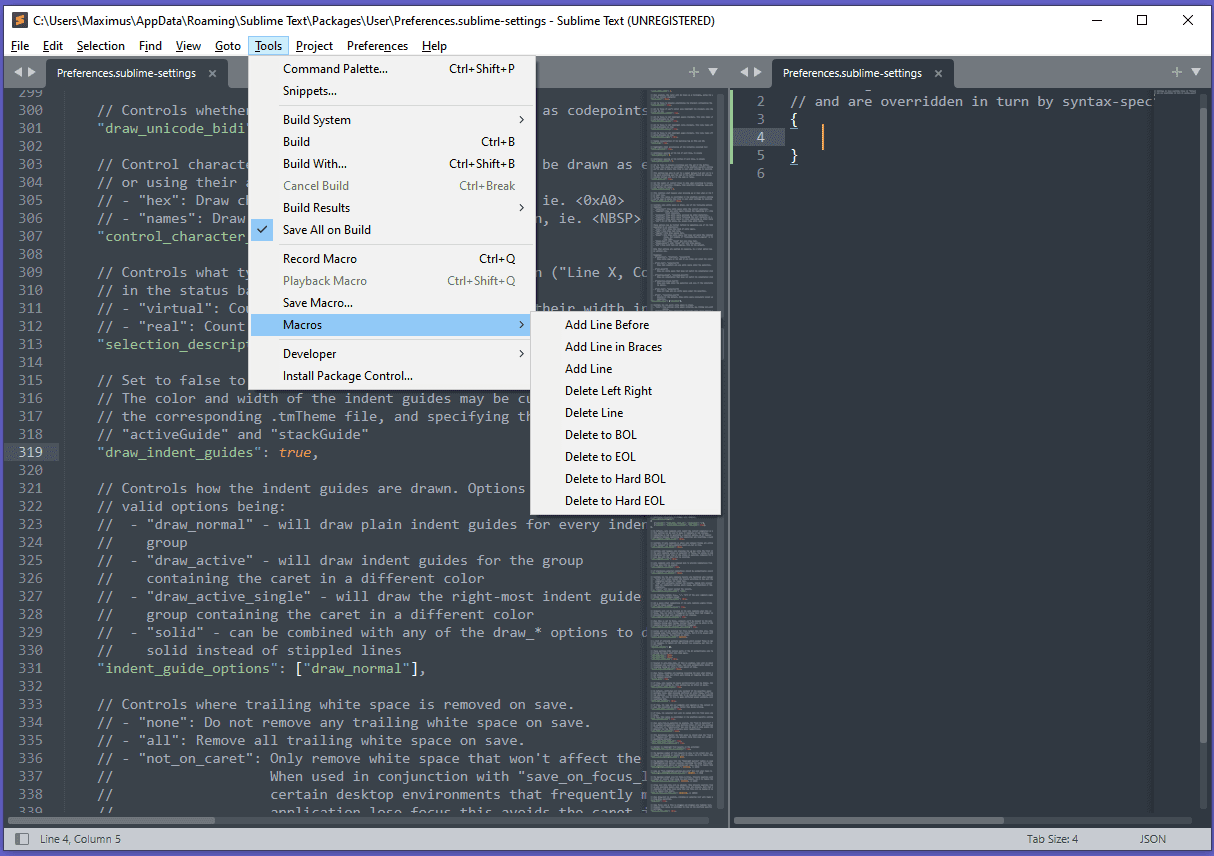Click "indent_guide_options" setting line
The width and height of the screenshot is (1214, 856).
262,669
